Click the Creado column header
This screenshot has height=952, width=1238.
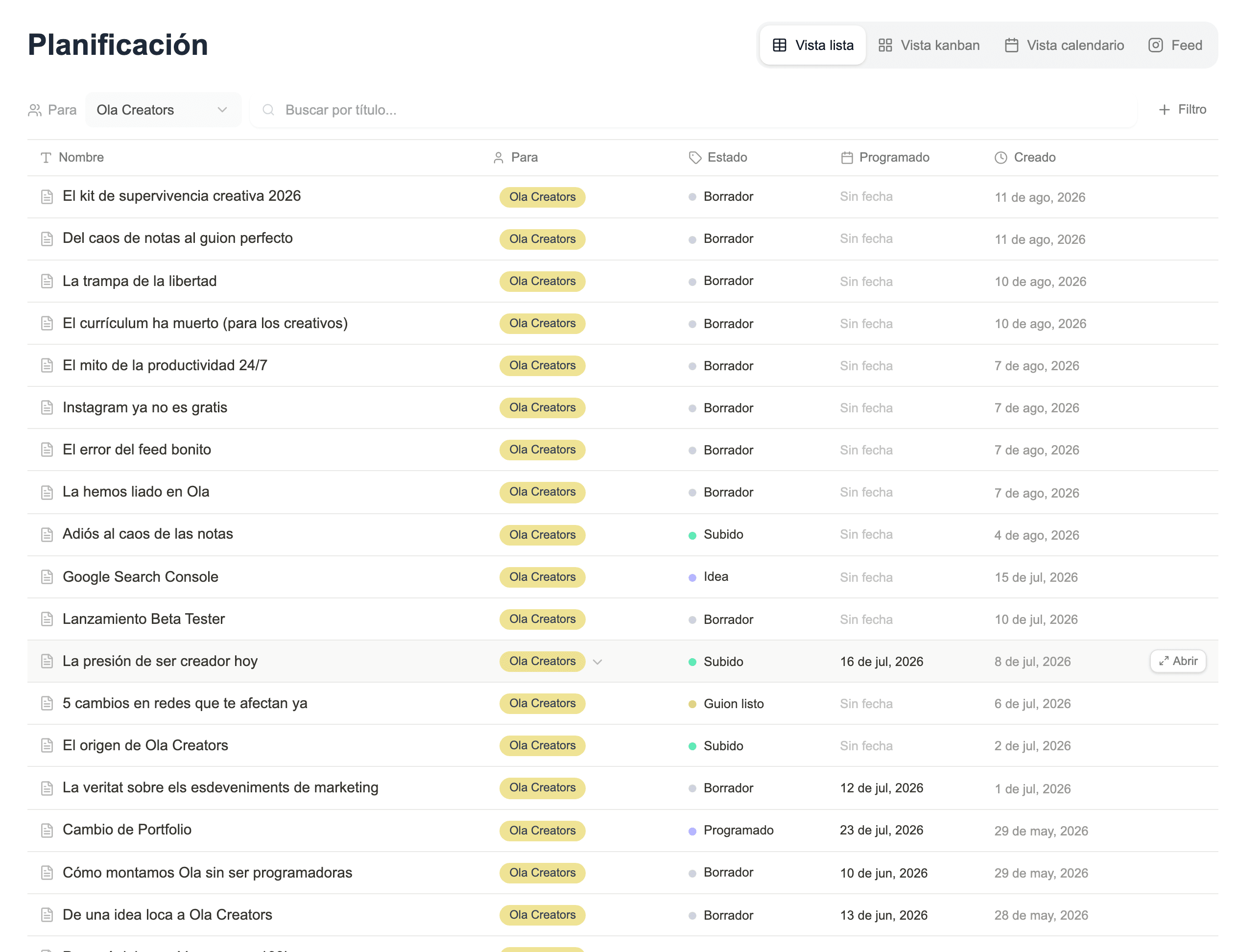coord(1024,157)
